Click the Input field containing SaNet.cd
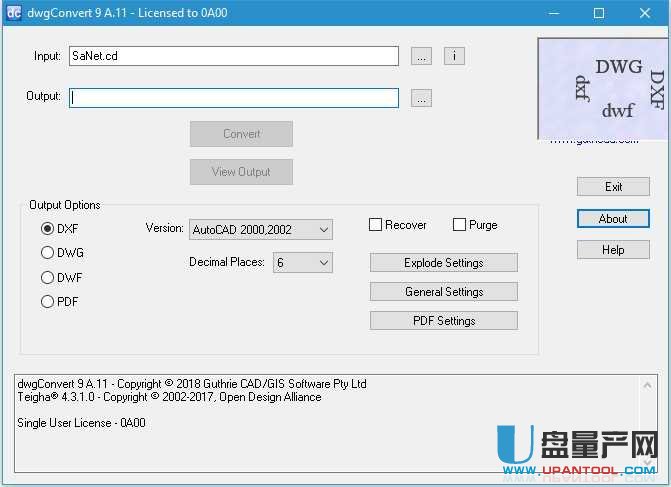The height and width of the screenshot is (487, 671). click(233, 57)
